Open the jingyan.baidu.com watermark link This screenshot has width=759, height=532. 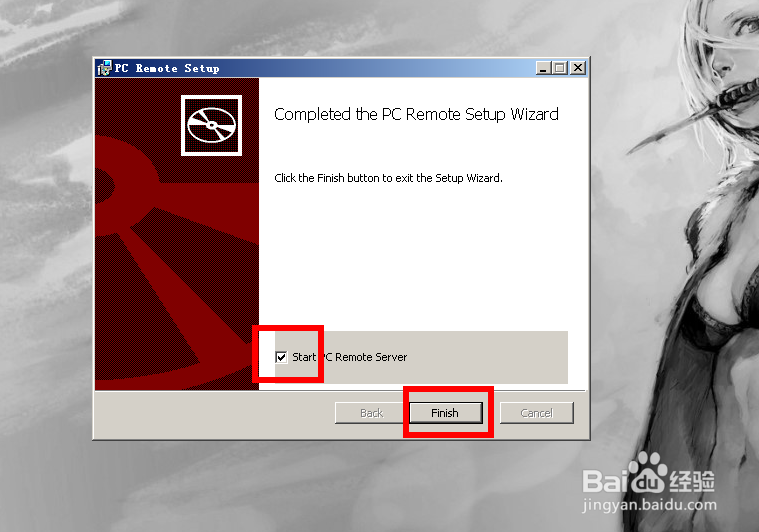pyautogui.click(x=650, y=505)
